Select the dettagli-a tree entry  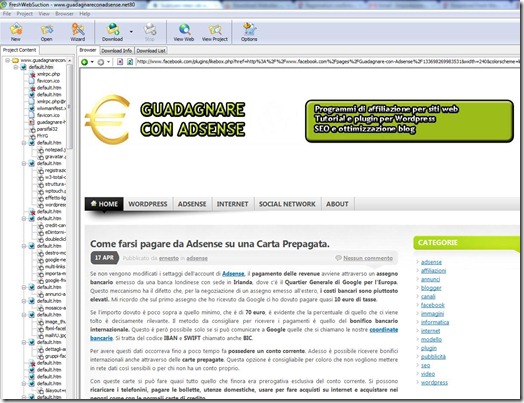pyautogui.click(x=55, y=349)
